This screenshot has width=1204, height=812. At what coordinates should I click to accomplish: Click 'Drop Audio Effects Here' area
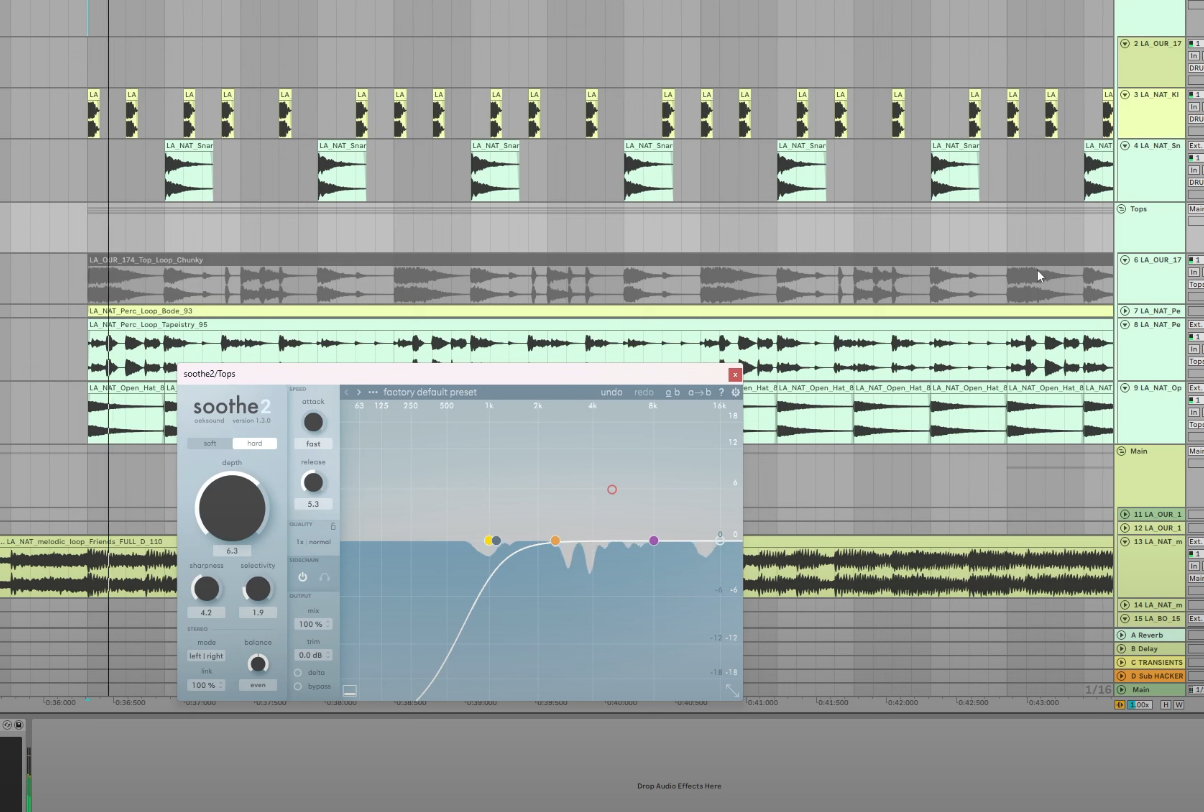679,786
